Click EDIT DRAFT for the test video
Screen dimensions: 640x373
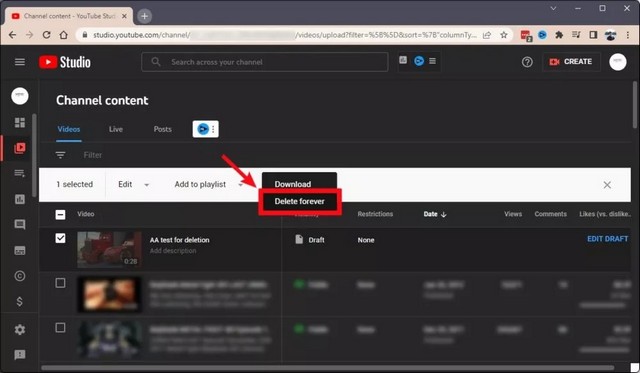pyautogui.click(x=607, y=239)
